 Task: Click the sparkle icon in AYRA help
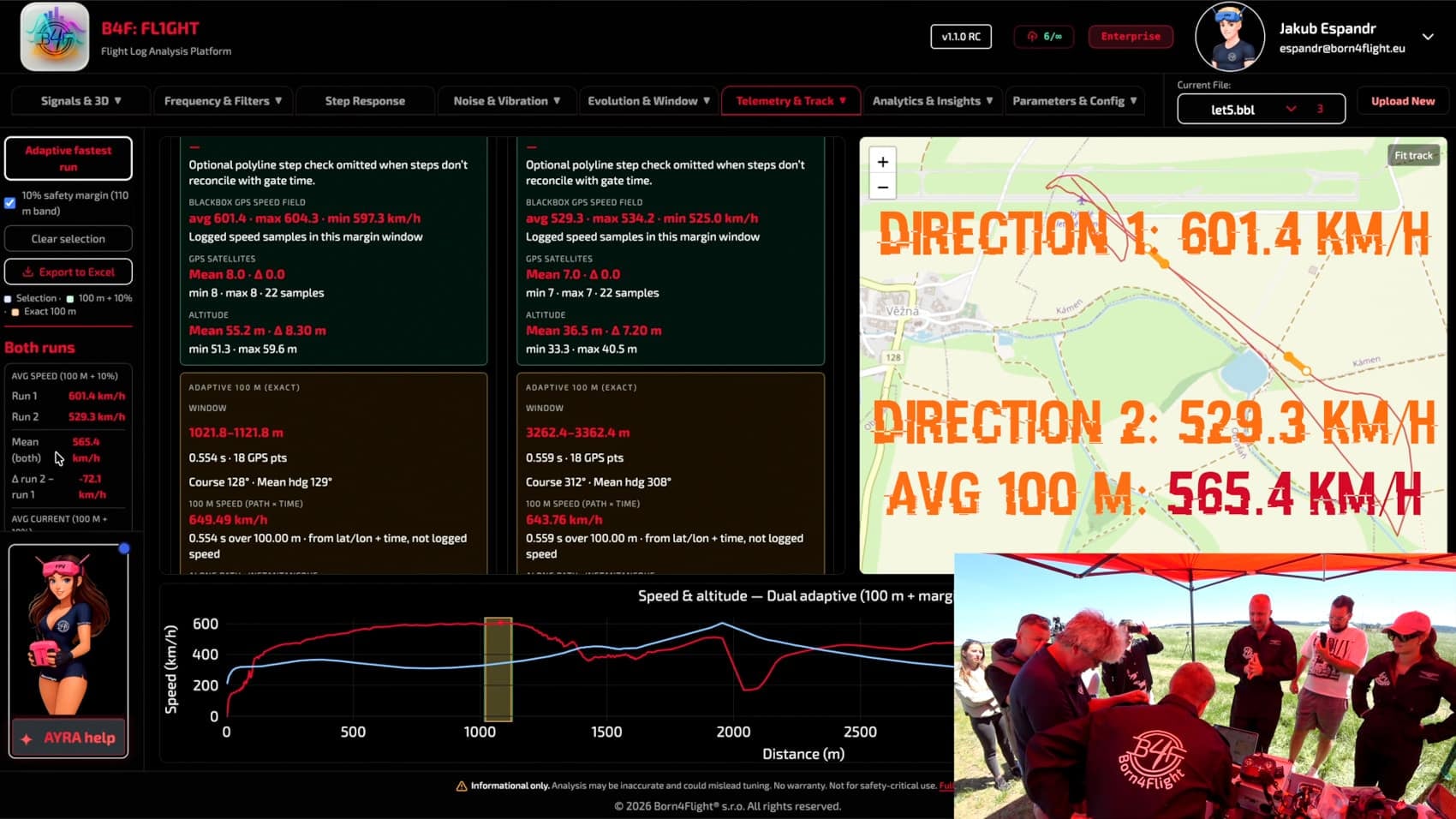coord(27,738)
